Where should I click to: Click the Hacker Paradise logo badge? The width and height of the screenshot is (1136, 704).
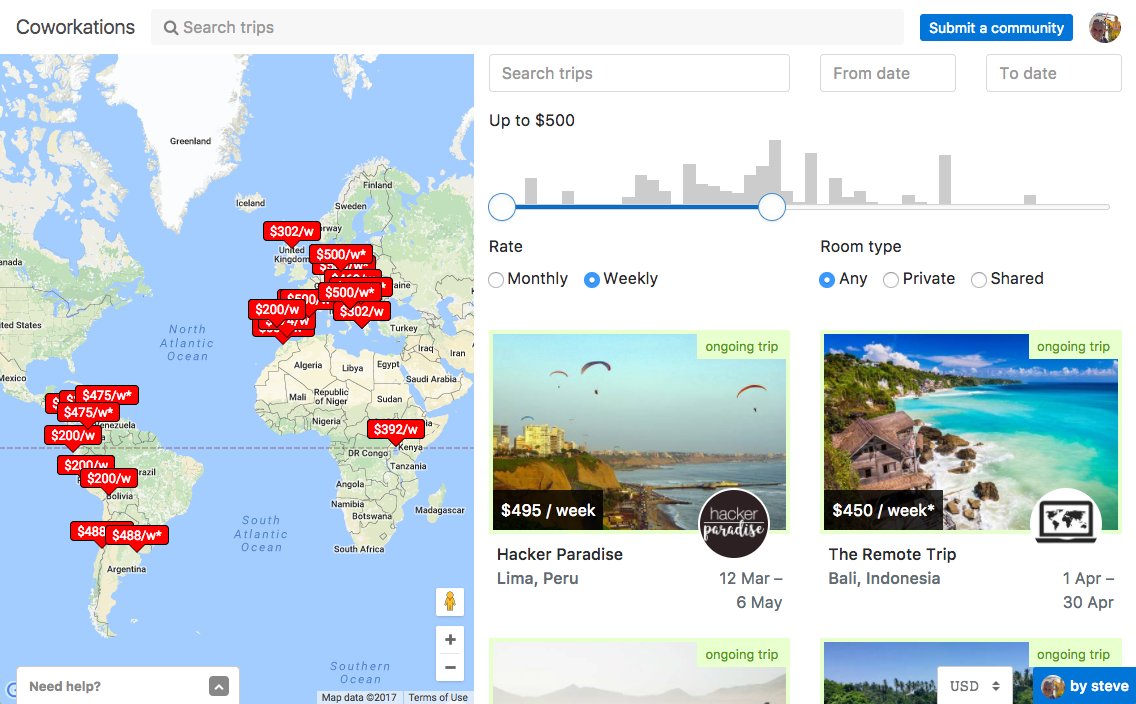733,523
